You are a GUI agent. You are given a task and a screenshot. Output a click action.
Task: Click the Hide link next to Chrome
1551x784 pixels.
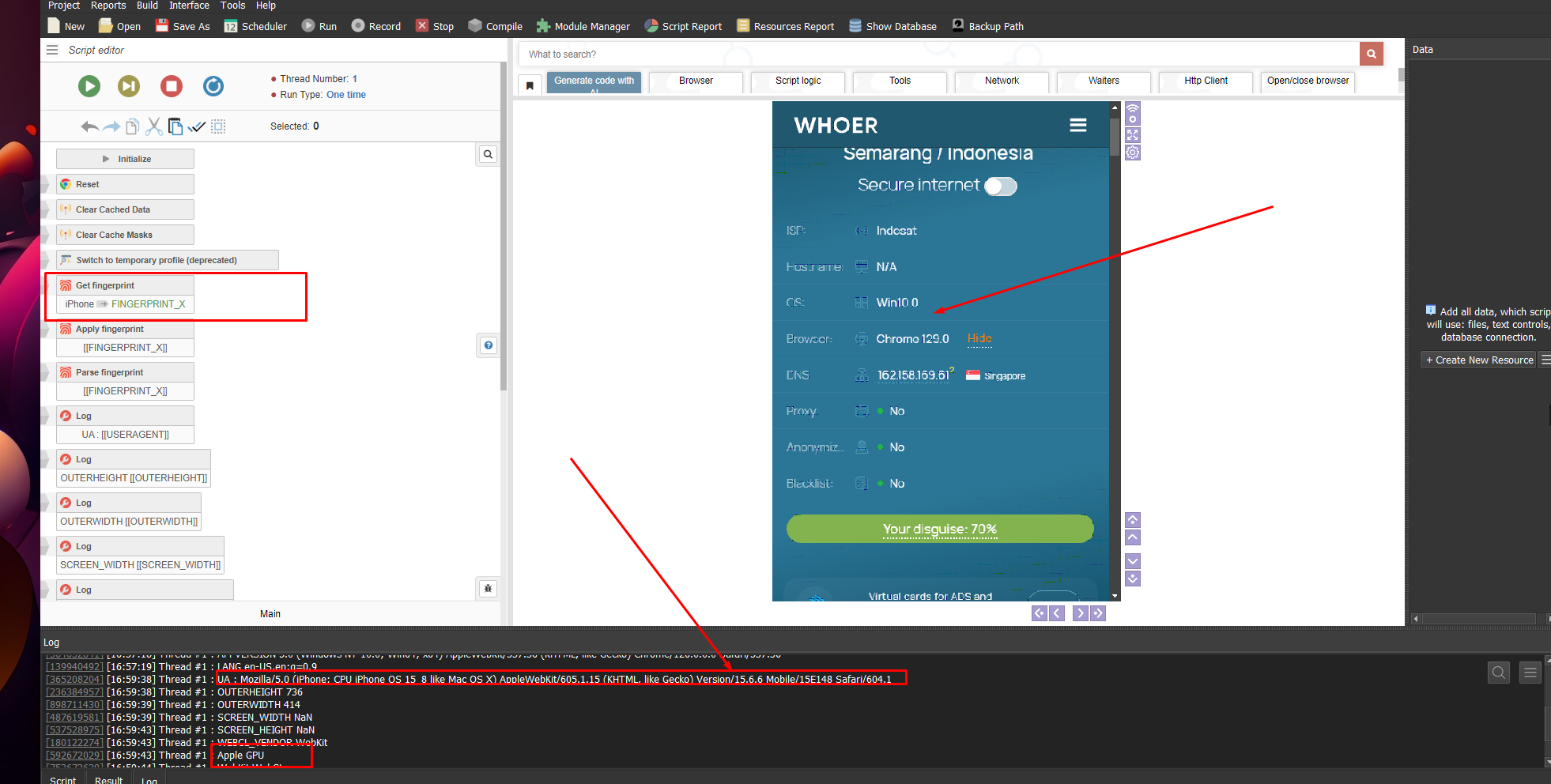(979, 338)
